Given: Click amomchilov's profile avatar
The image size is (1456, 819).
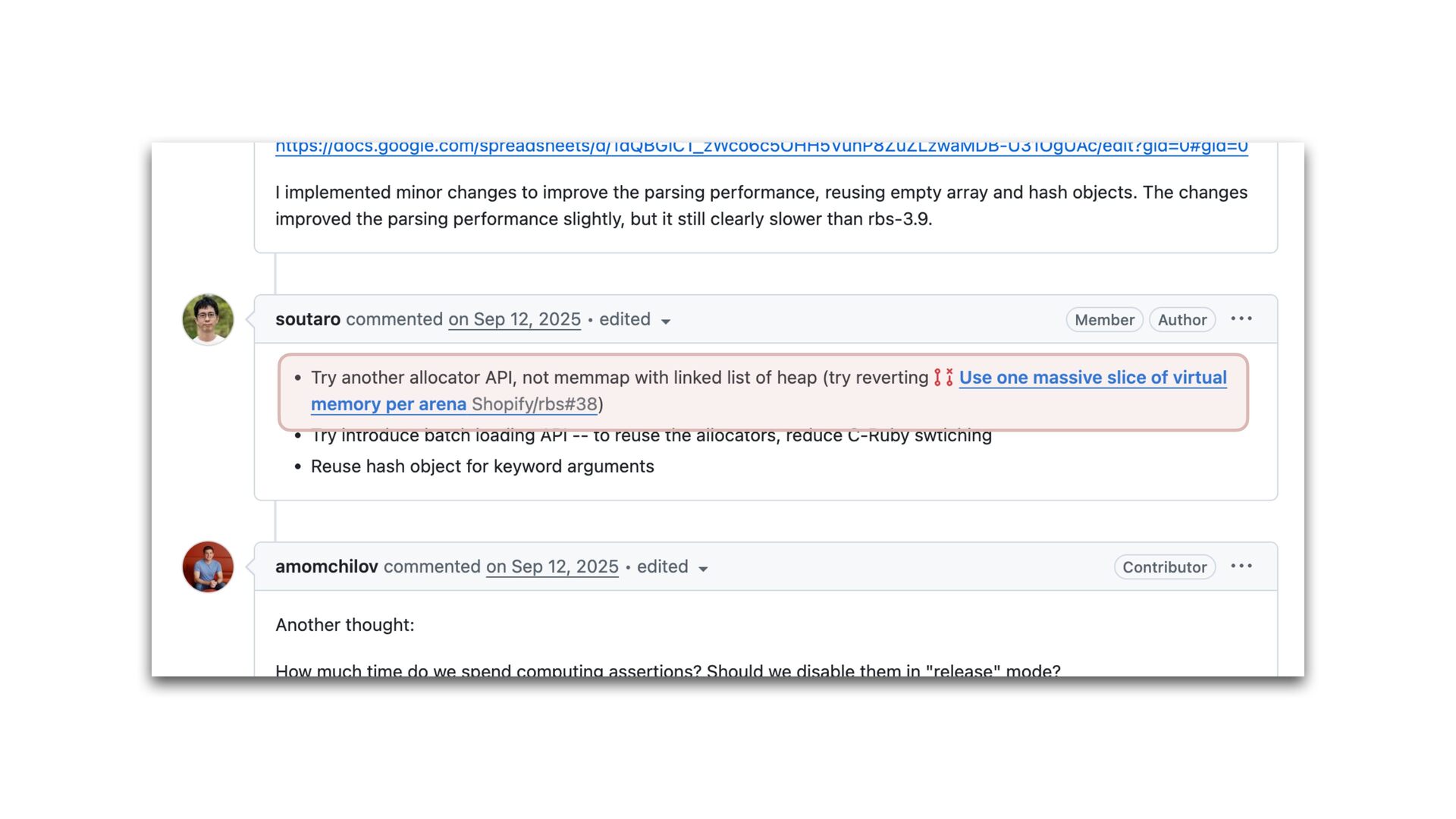Looking at the screenshot, I should tap(208, 566).
